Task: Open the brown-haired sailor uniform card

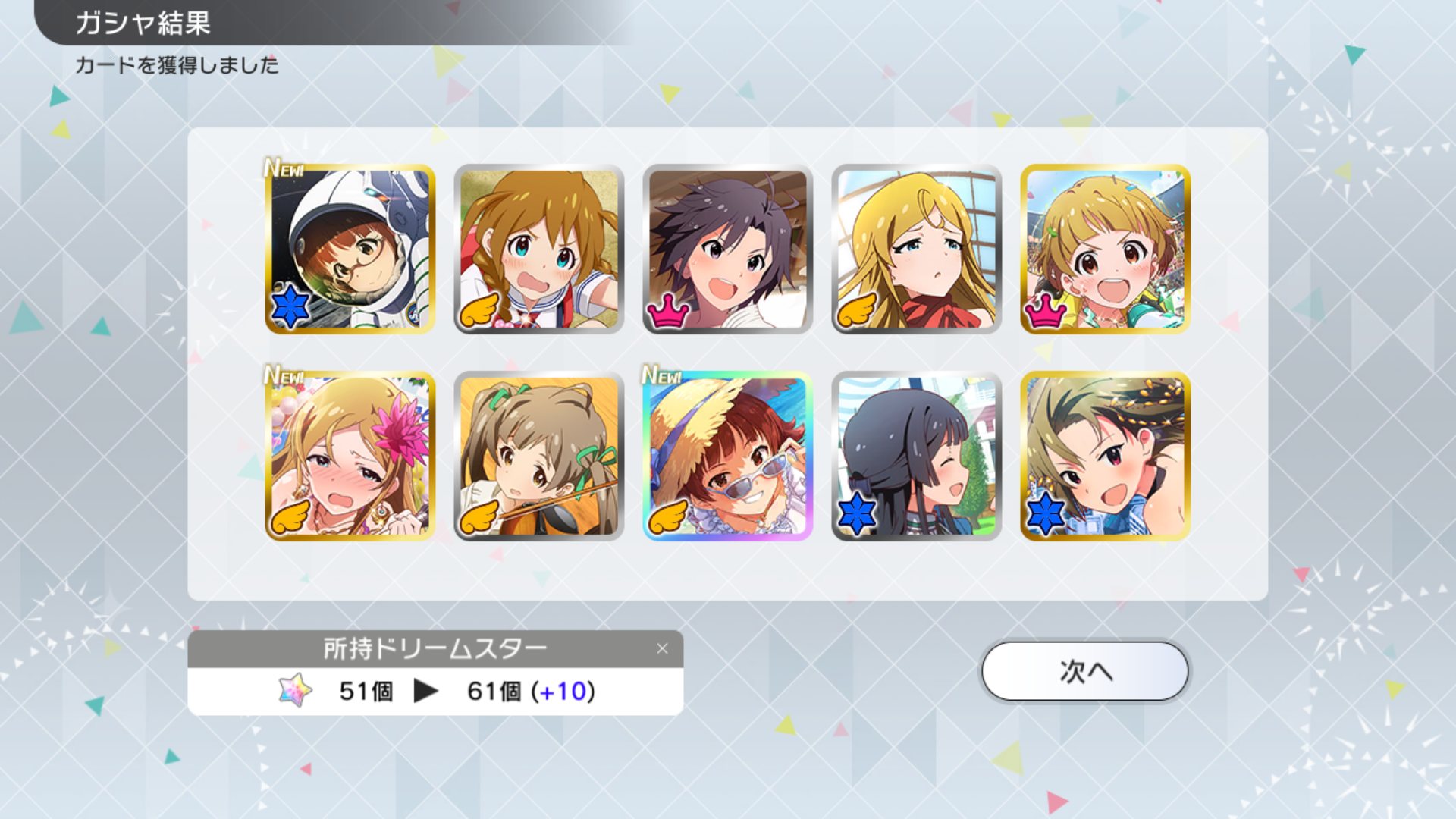Action: pyautogui.click(x=538, y=249)
